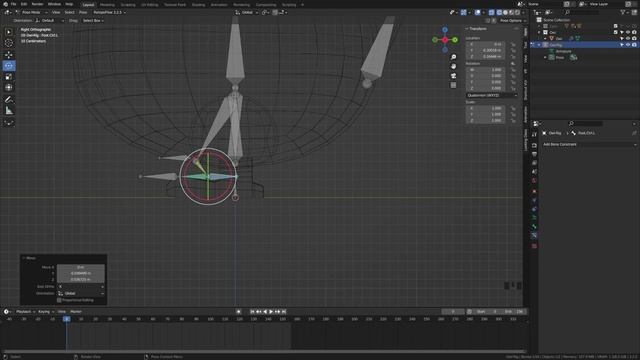The height and width of the screenshot is (360, 640).
Task: Toggle X-ray display in viewport header
Action: pyautogui.click(x=491, y=13)
